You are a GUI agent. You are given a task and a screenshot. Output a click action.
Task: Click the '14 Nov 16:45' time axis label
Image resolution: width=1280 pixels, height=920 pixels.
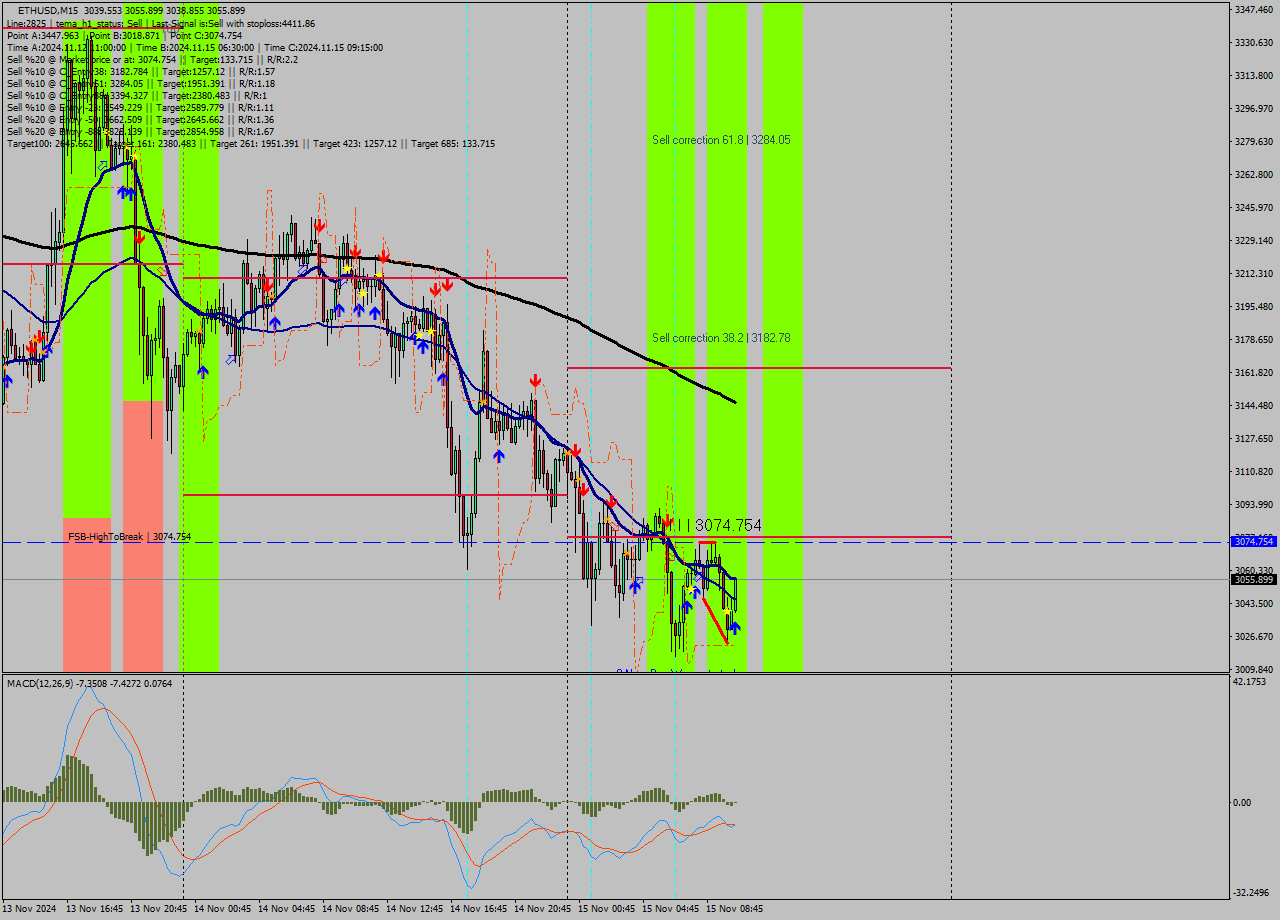pyautogui.click(x=479, y=909)
